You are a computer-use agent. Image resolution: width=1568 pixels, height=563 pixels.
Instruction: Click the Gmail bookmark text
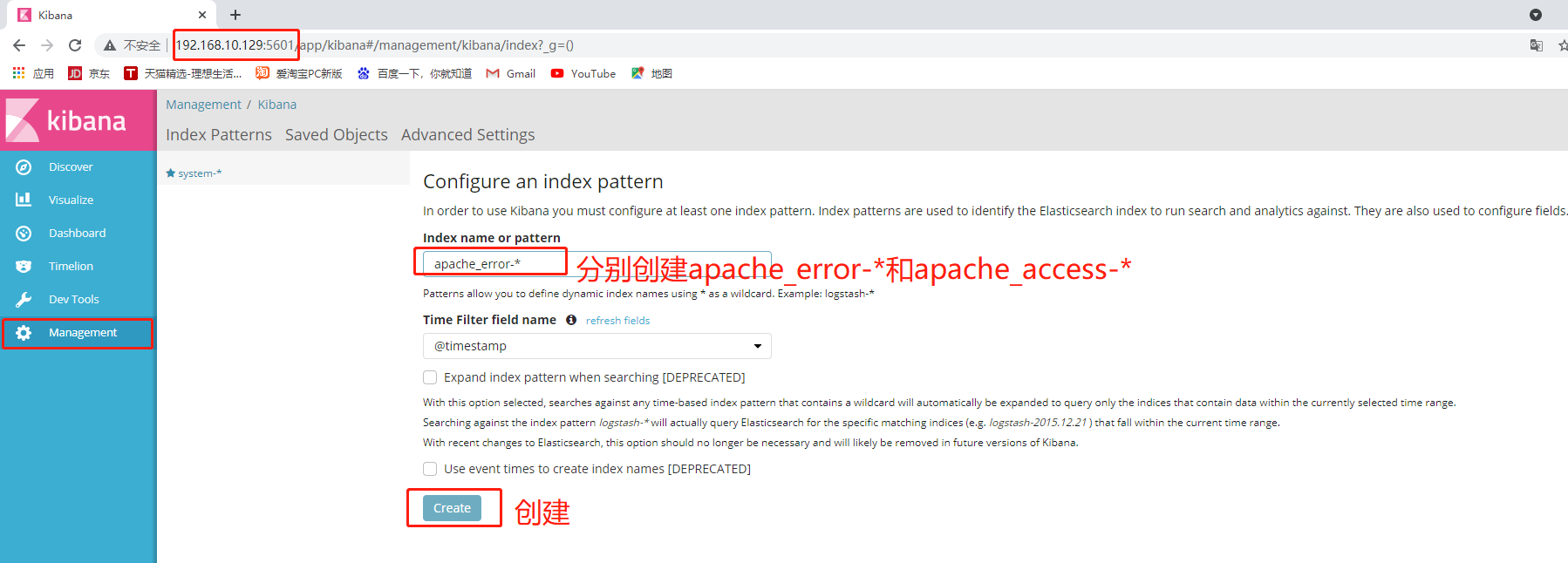click(521, 74)
